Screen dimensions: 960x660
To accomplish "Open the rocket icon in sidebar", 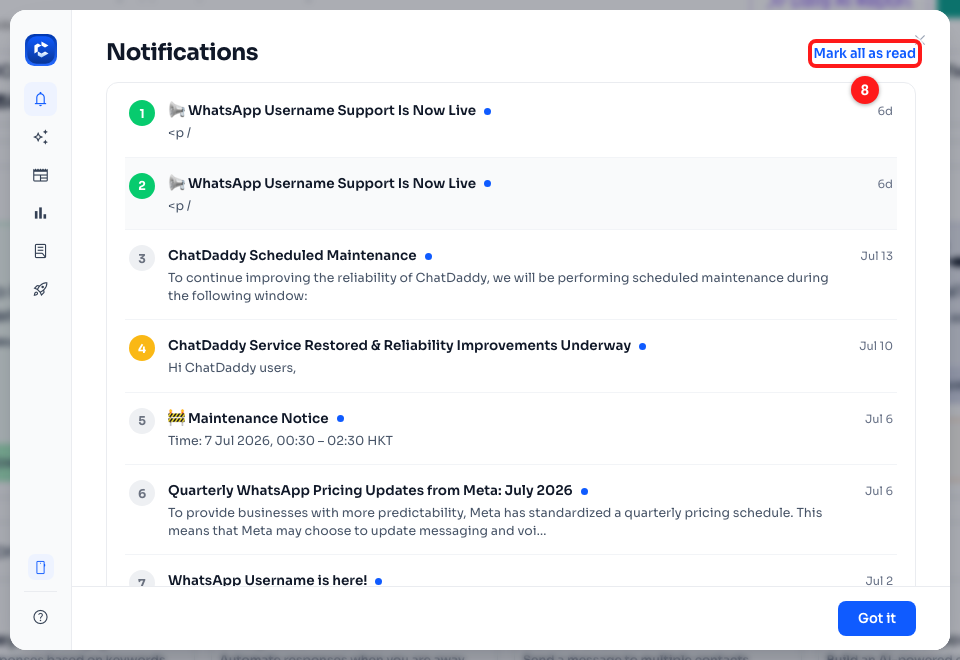I will pyautogui.click(x=40, y=289).
